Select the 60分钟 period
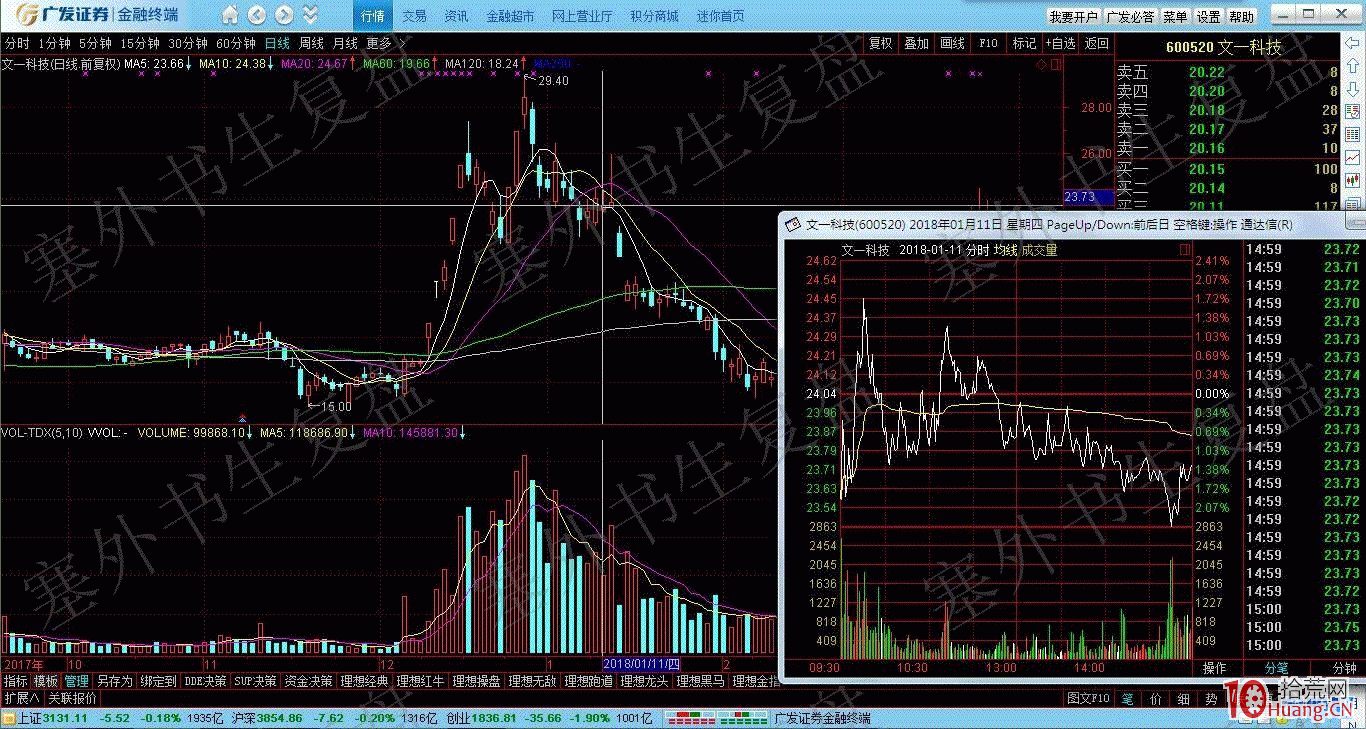This screenshot has width=1366, height=729. pos(236,43)
